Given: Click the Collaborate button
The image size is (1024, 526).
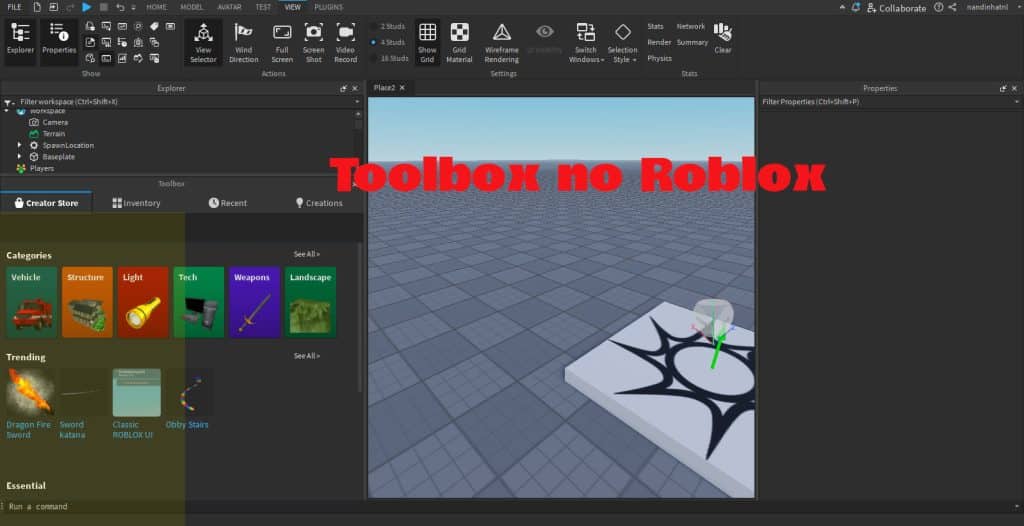Looking at the screenshot, I should (897, 8).
